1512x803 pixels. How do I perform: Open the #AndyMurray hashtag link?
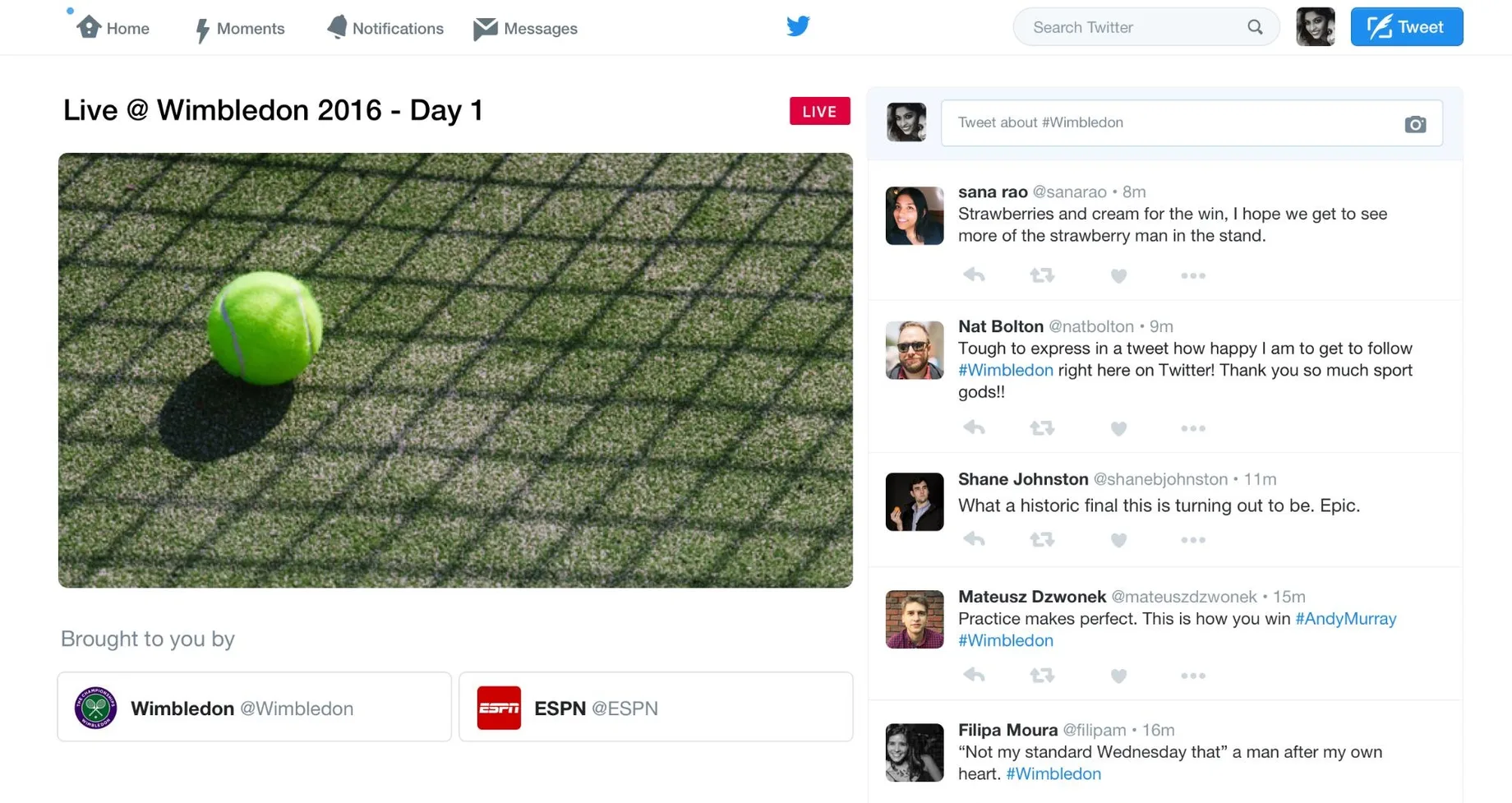[1346, 619]
